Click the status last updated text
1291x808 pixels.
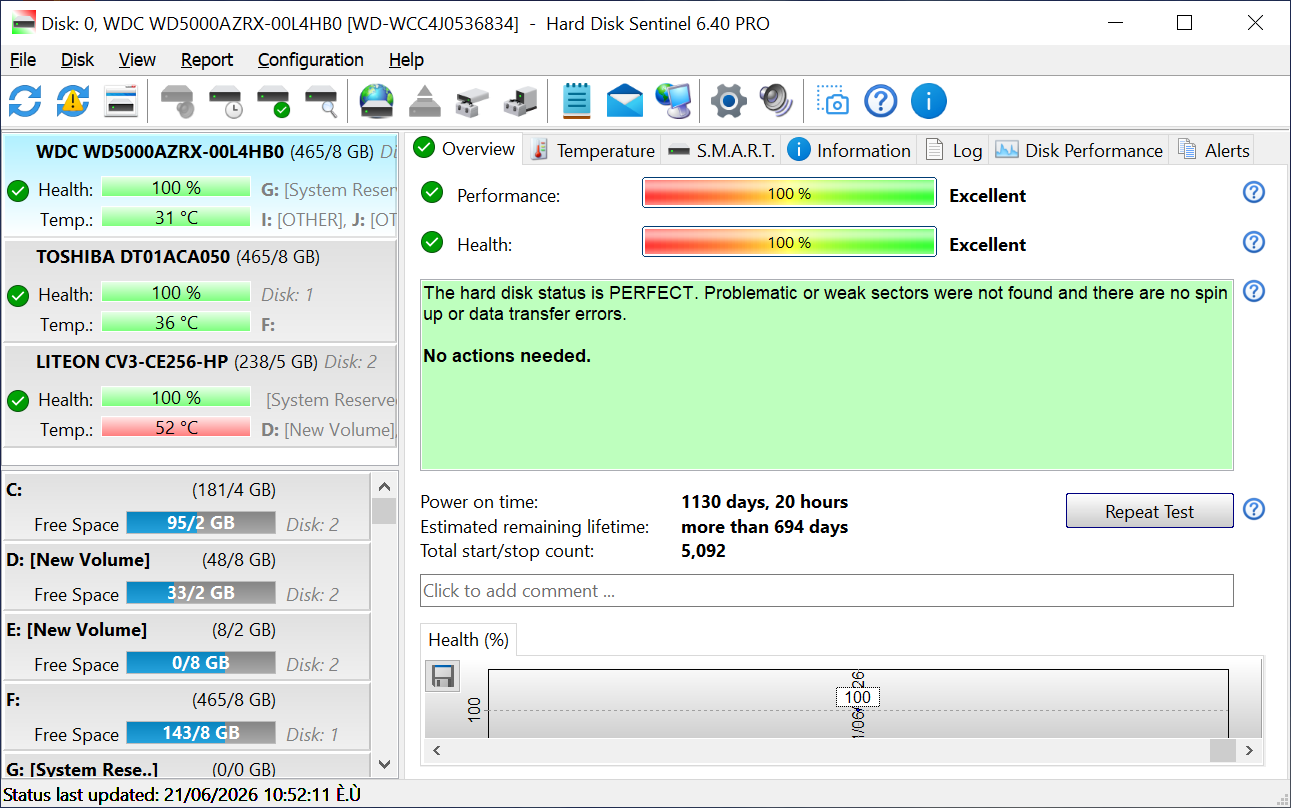point(182,795)
